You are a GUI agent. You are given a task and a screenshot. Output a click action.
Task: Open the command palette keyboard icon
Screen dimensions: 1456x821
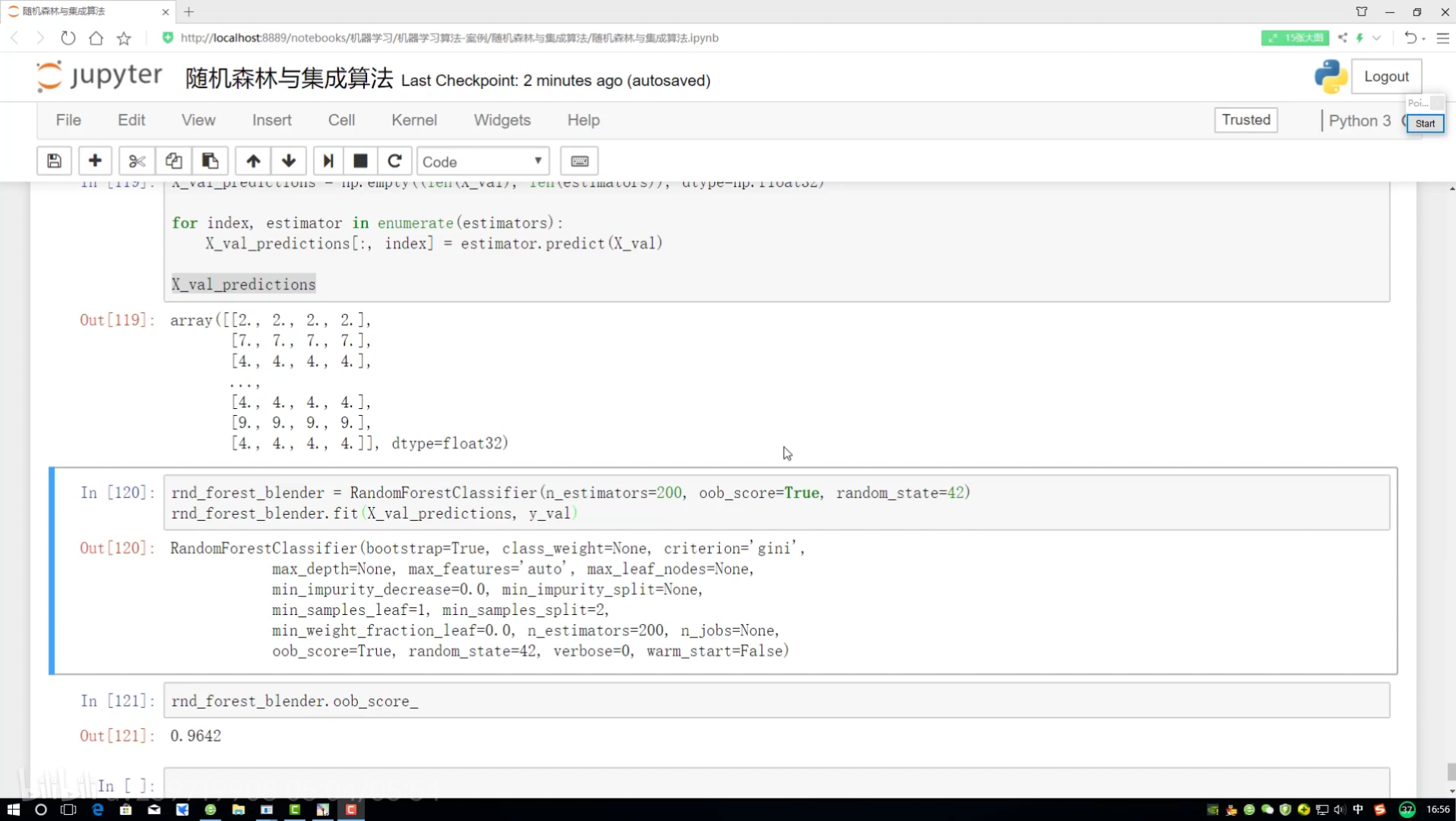coord(579,161)
